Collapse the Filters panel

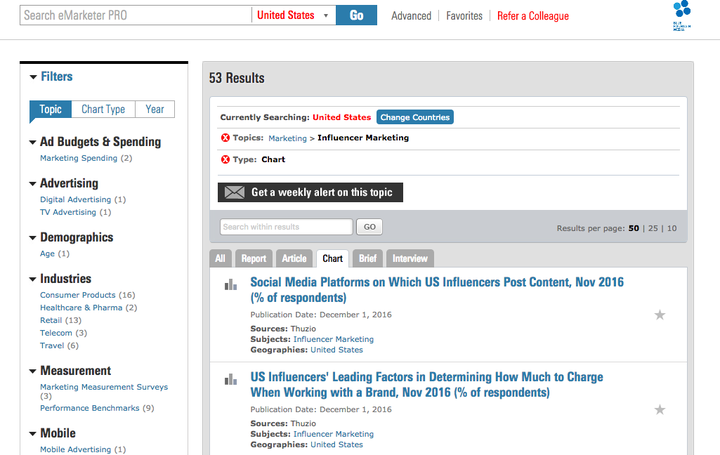click(x=33, y=77)
